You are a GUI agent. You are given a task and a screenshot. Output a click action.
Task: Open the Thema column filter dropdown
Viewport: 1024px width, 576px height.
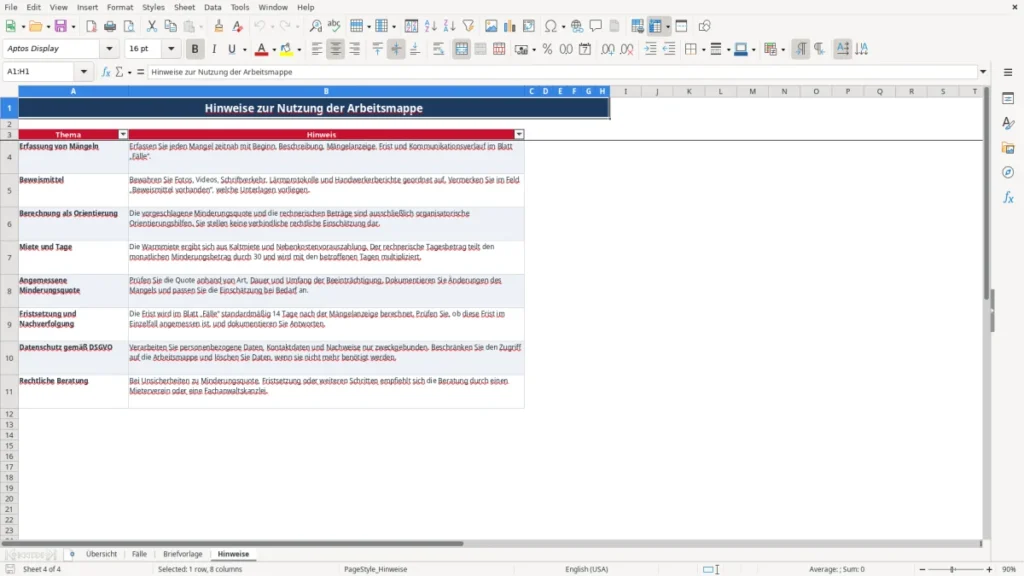point(123,135)
